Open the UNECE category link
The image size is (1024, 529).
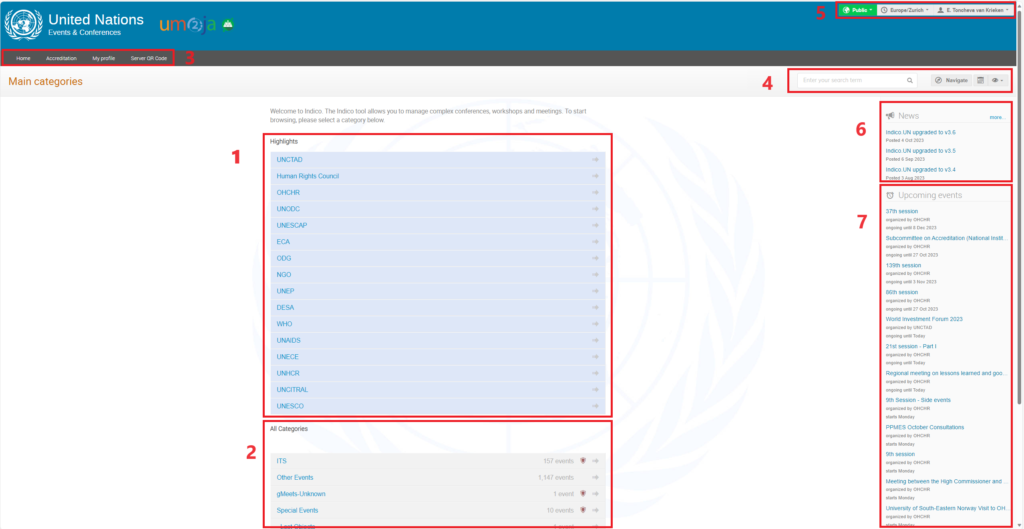(288, 357)
